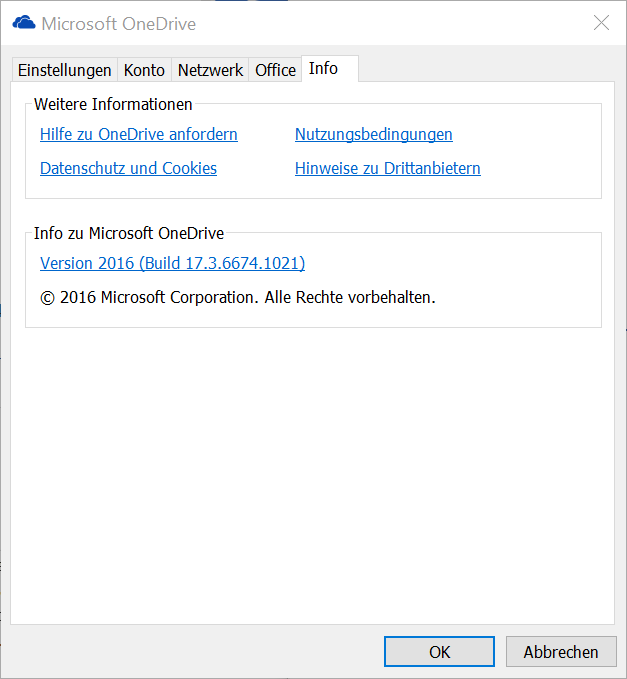Click the active Info tab

[323, 68]
